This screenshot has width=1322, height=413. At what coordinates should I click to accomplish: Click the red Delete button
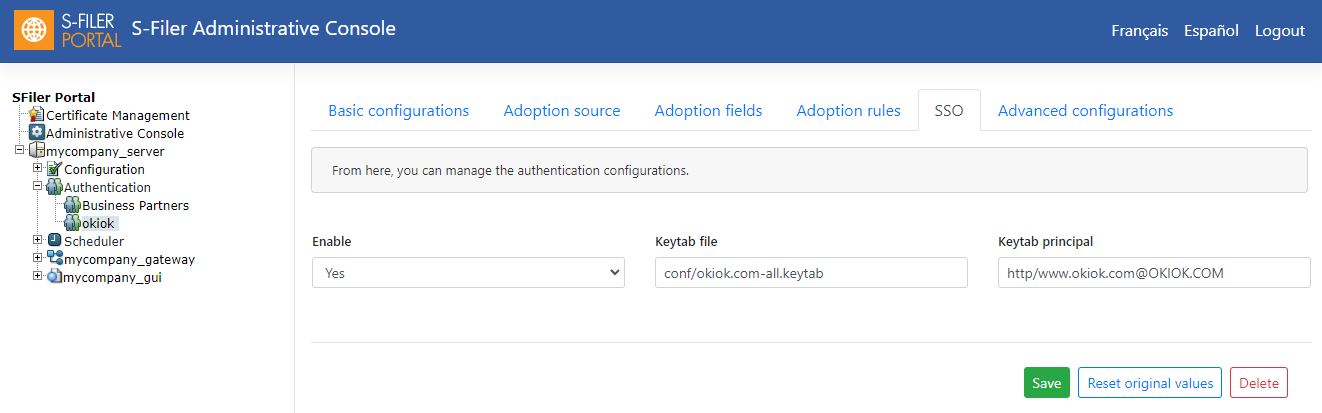[x=1259, y=383]
